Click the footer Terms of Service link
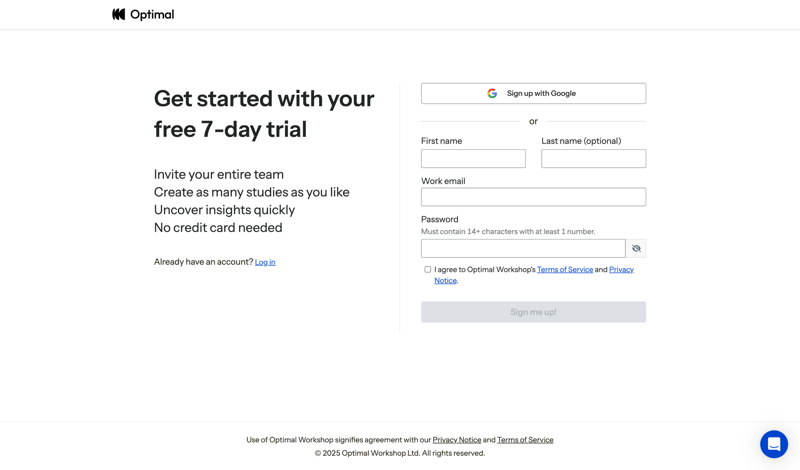This screenshot has width=800, height=470. click(x=525, y=440)
